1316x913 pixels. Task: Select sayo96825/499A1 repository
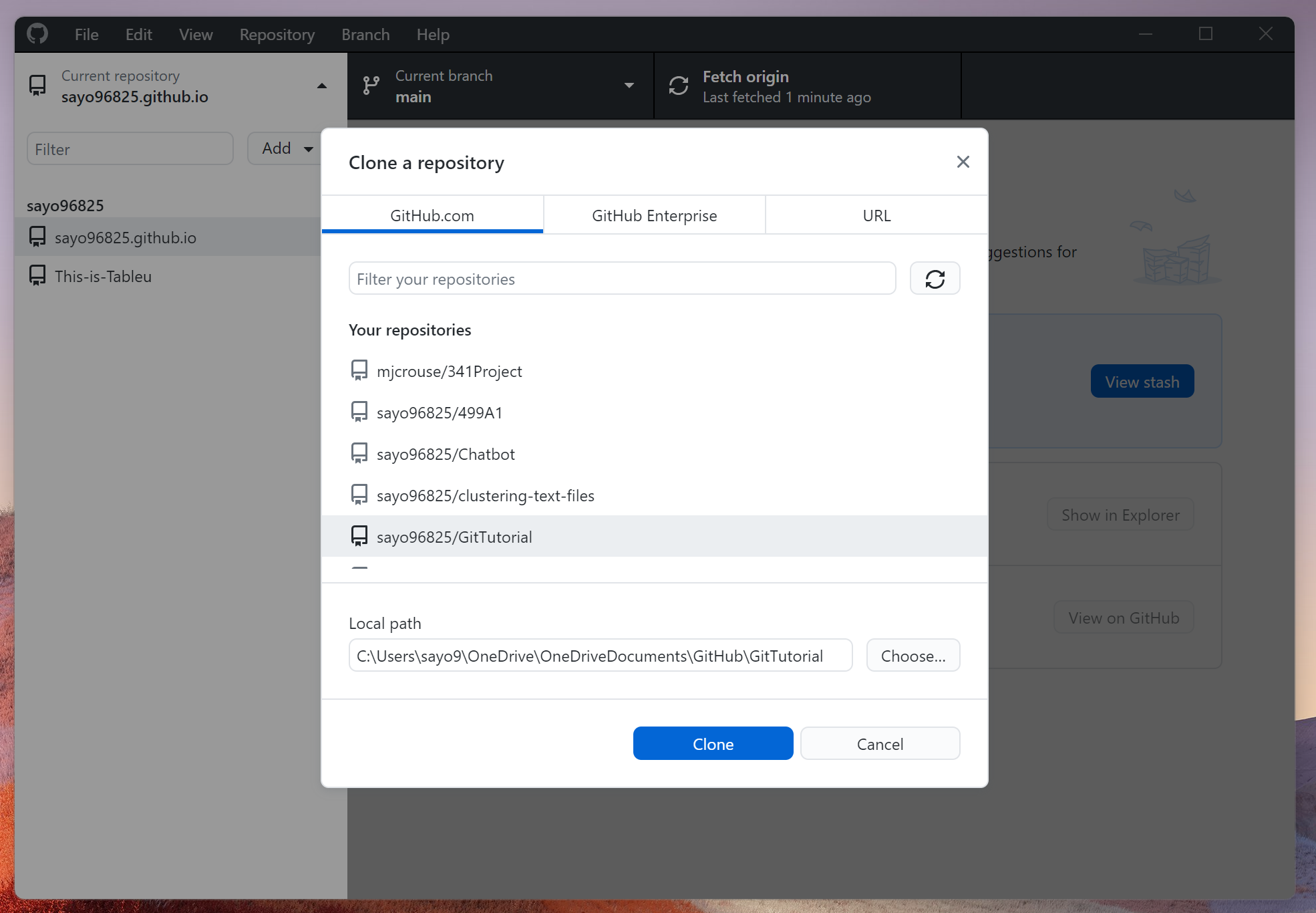click(x=655, y=412)
